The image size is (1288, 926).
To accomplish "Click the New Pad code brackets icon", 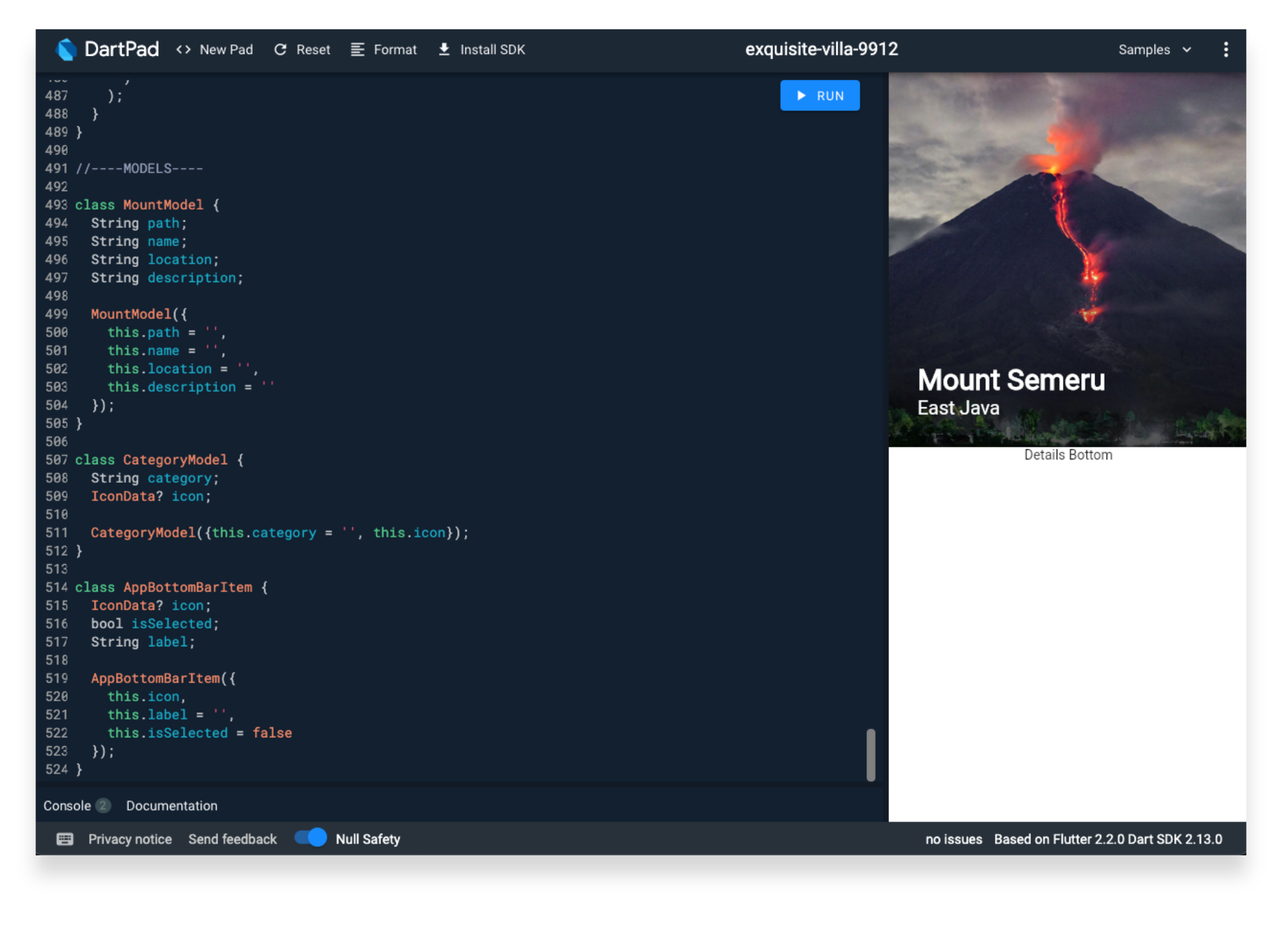I will [183, 50].
